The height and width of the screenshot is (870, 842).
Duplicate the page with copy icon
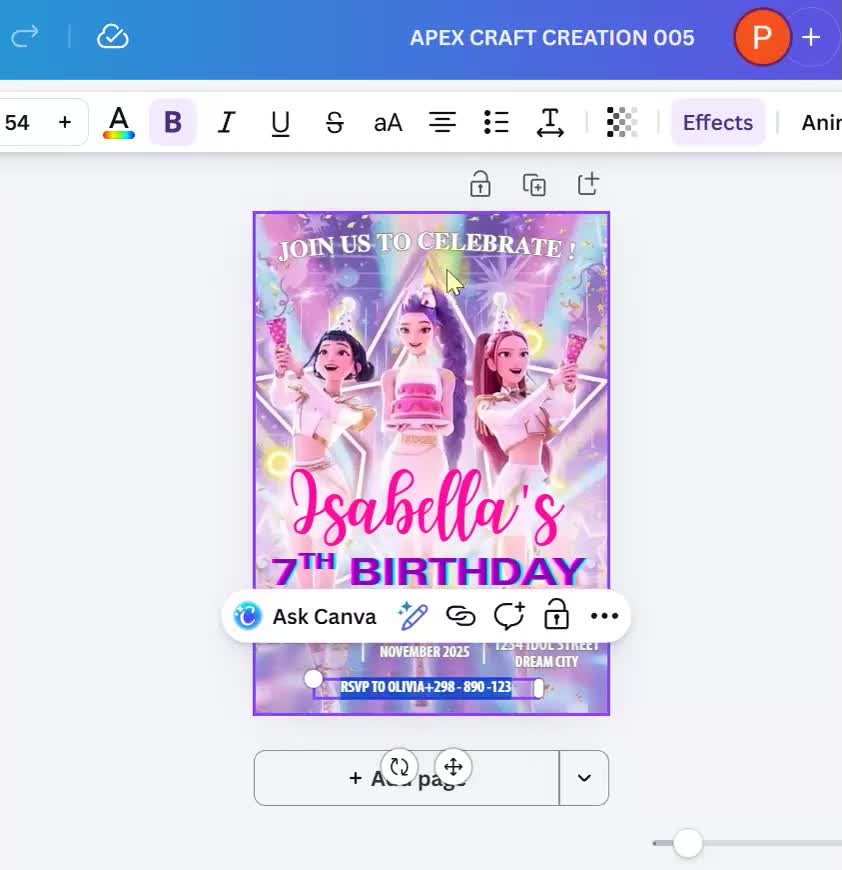(x=534, y=184)
